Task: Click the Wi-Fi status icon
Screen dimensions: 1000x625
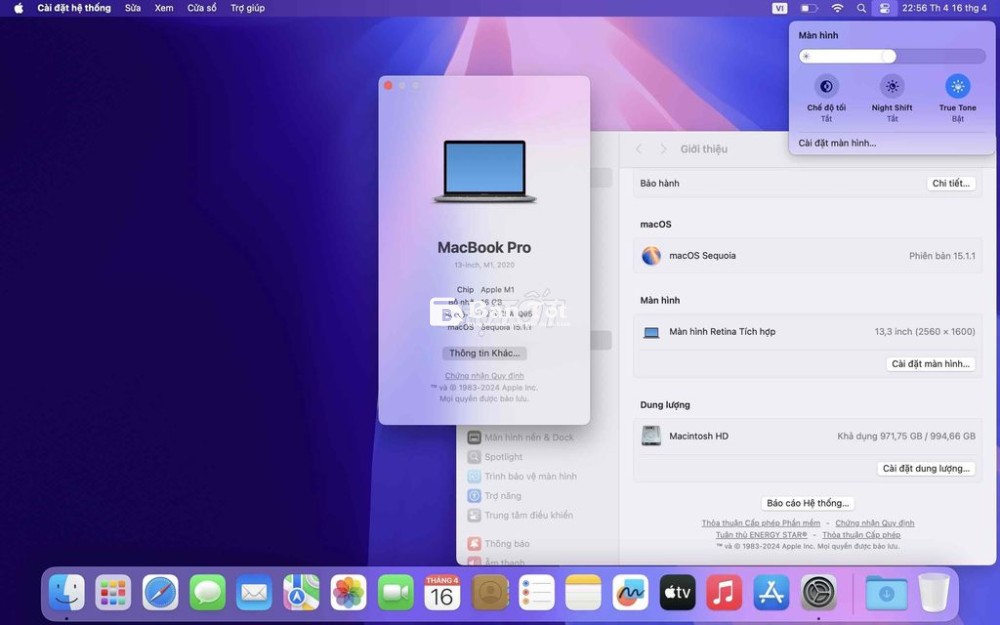Action: pyautogui.click(x=837, y=8)
